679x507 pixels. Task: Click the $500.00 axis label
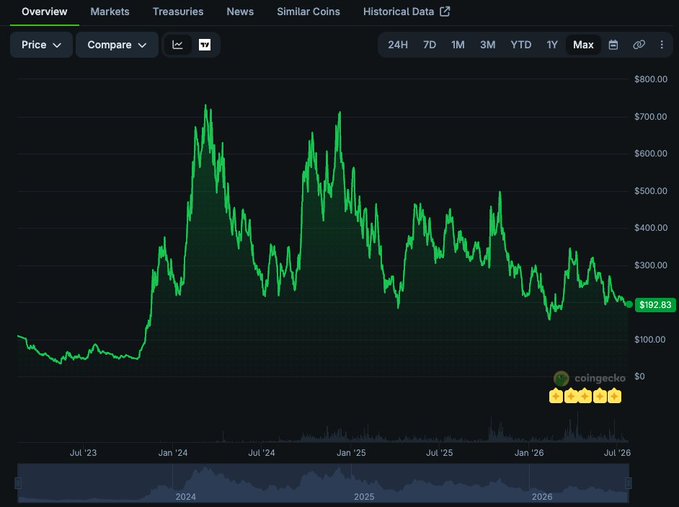pos(650,191)
